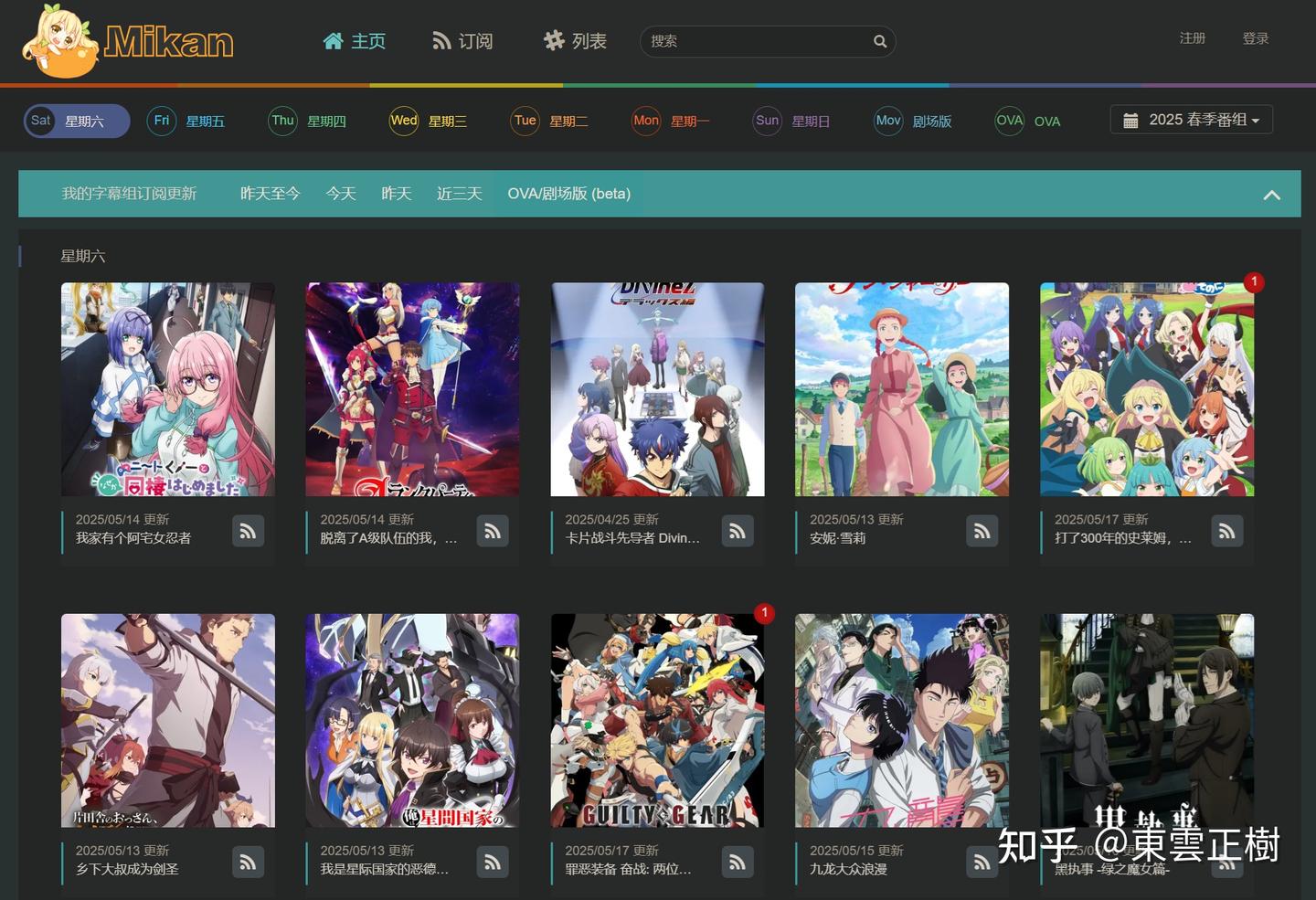Image resolution: width=1316 pixels, height=900 pixels.
Task: Open the 我家有个阿宅女忍者 poster
Action: [x=168, y=389]
